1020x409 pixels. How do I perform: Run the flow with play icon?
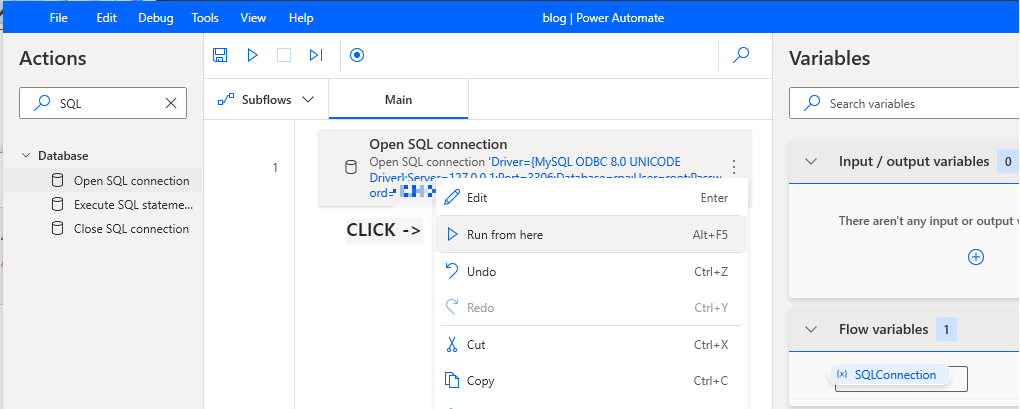(252, 55)
